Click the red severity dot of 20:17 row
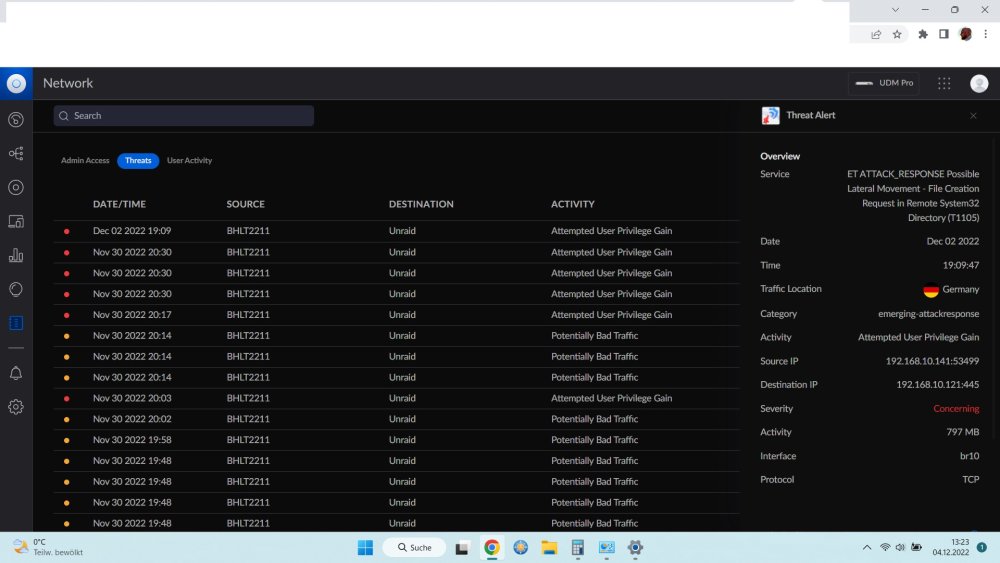This screenshot has width=1000, height=563. point(66,315)
